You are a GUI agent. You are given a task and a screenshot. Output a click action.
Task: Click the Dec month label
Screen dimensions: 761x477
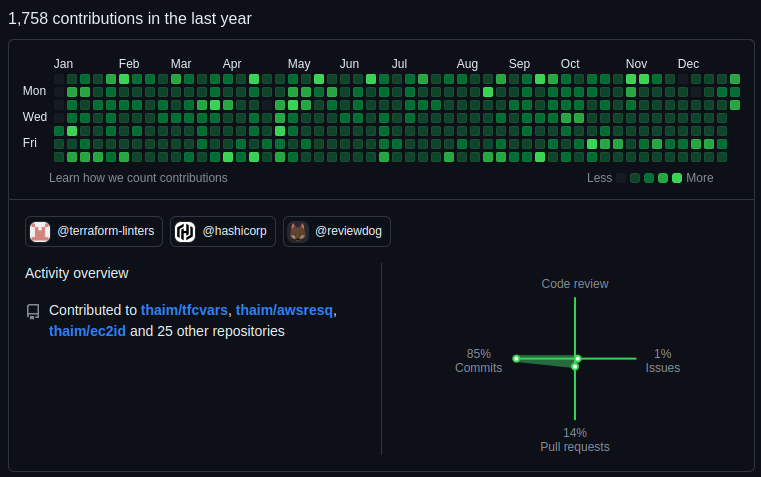click(x=689, y=64)
